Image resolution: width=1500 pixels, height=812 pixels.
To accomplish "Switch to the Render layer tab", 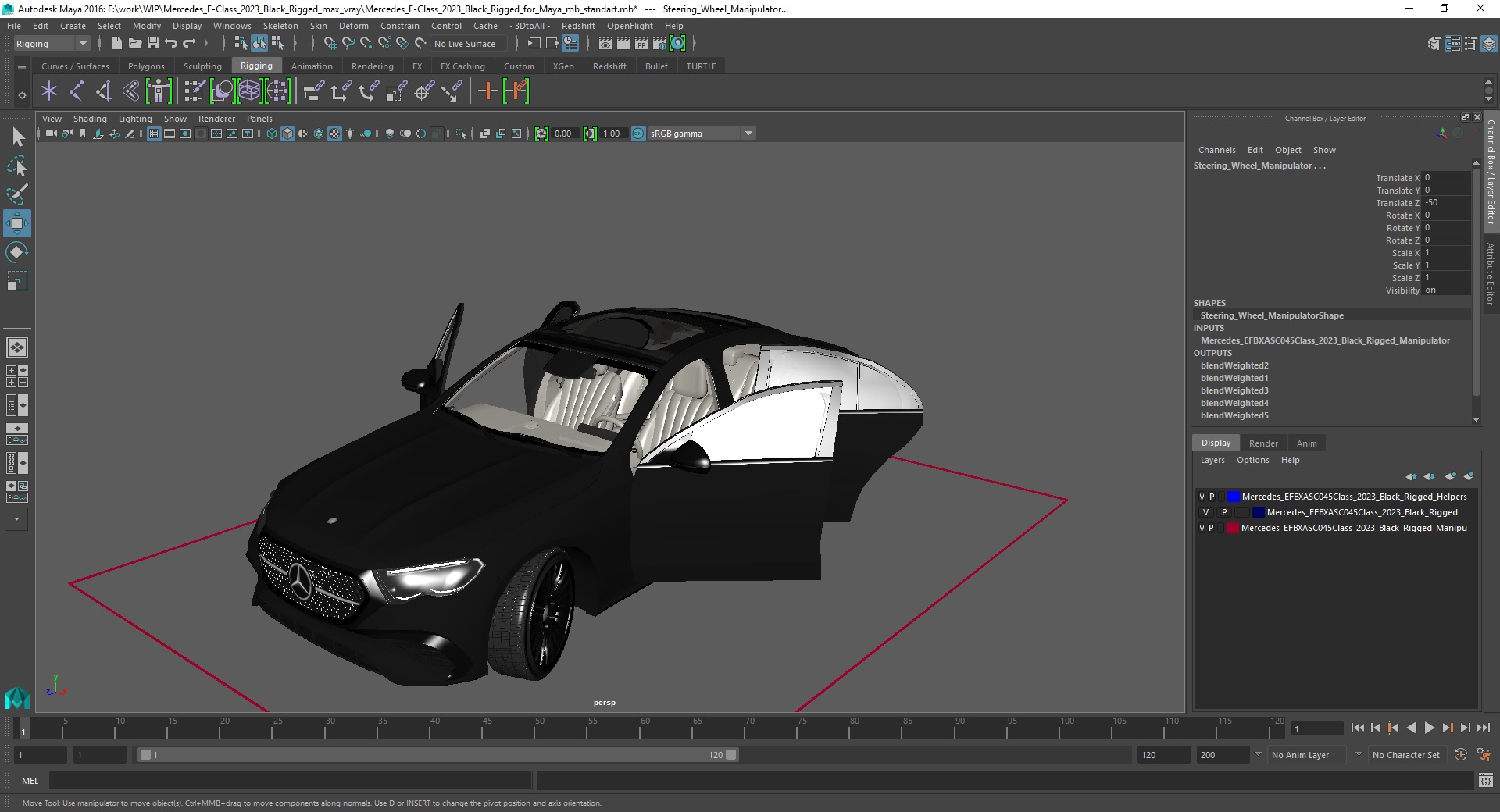I will (1263, 443).
